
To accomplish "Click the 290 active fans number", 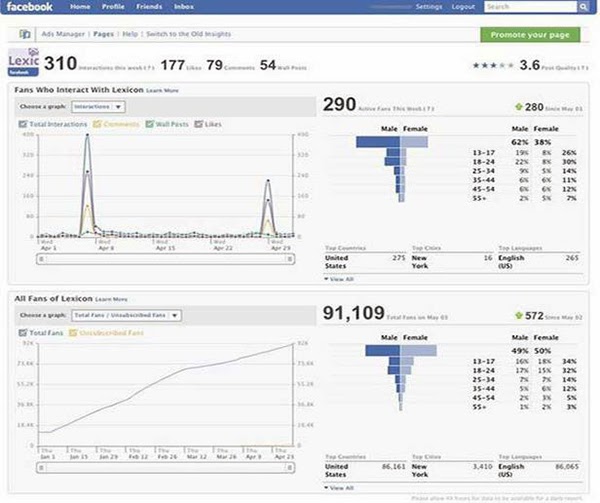I will [339, 104].
